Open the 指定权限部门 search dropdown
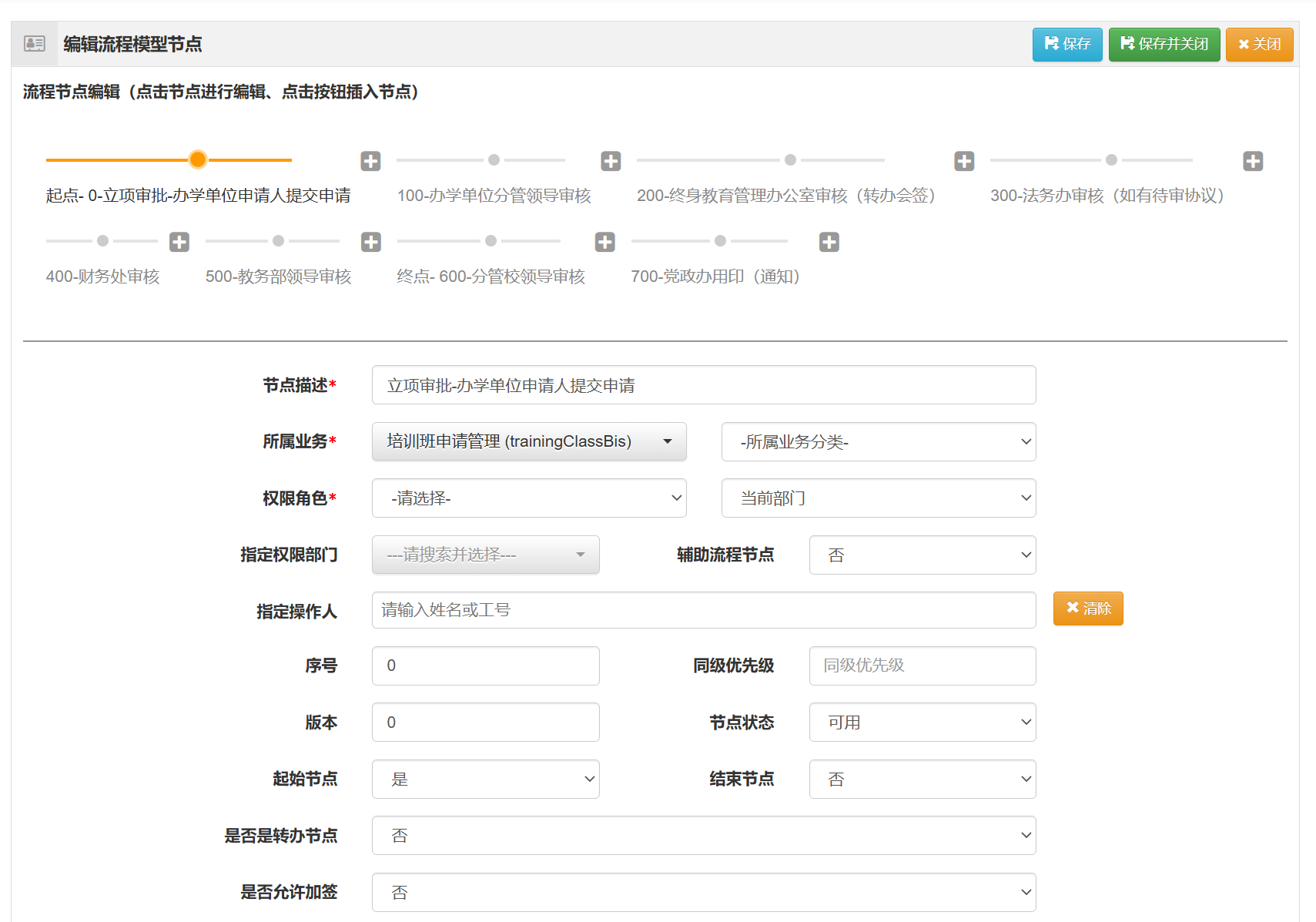Viewport: 1316px width, 922px height. tap(486, 555)
